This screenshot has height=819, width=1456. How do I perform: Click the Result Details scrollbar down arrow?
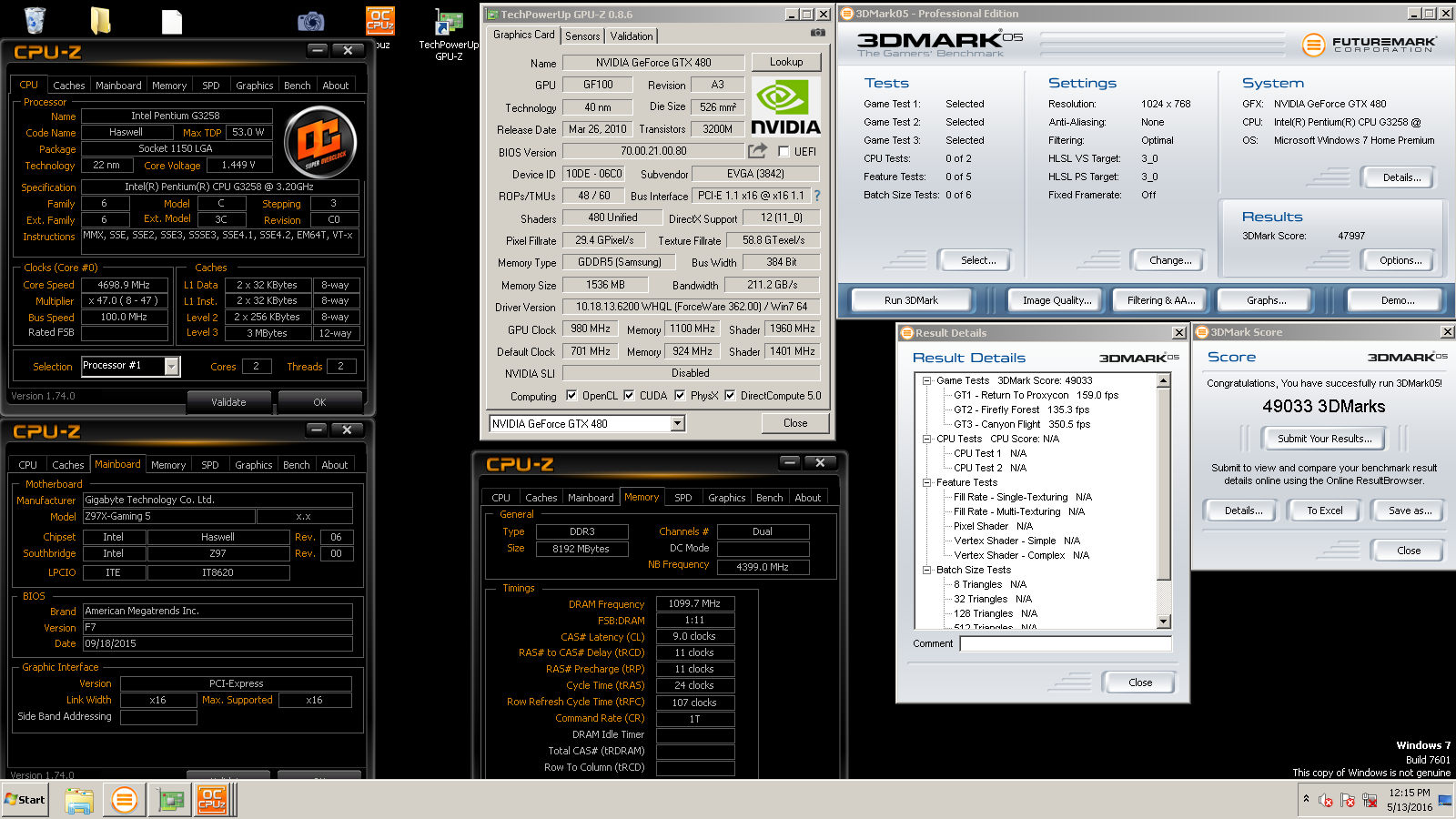click(1164, 622)
